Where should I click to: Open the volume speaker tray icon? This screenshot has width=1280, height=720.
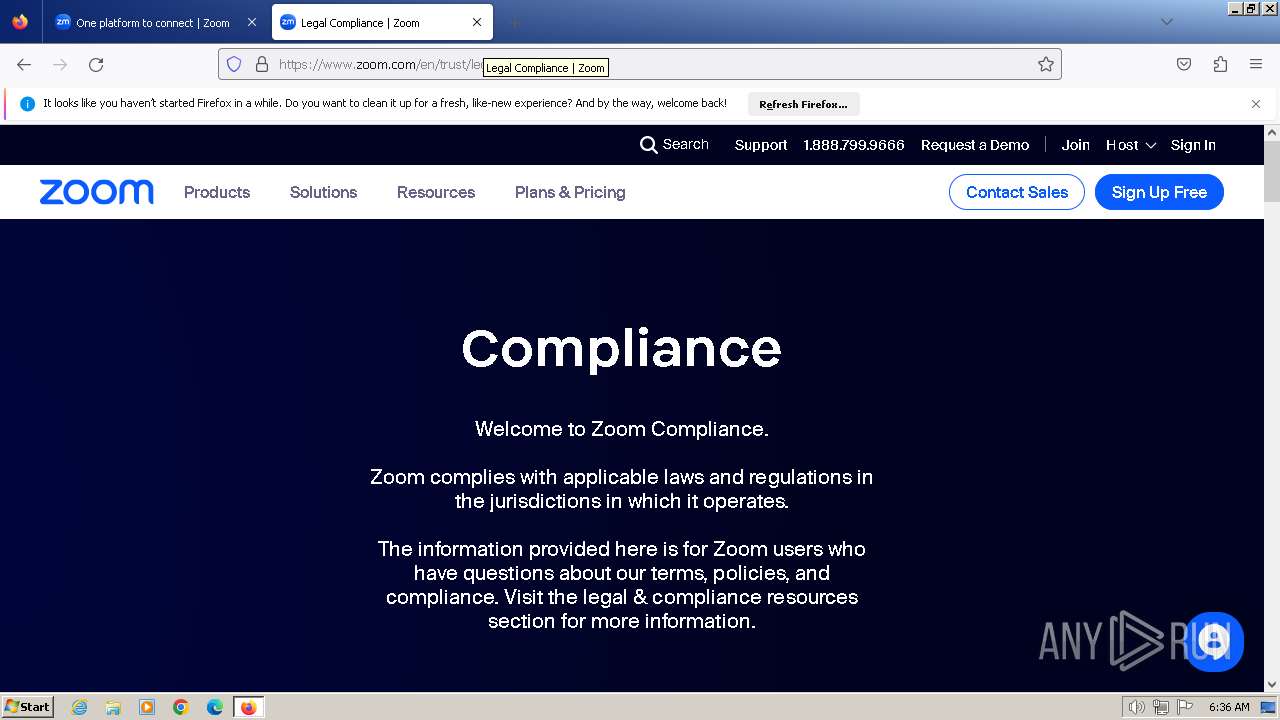1136,707
